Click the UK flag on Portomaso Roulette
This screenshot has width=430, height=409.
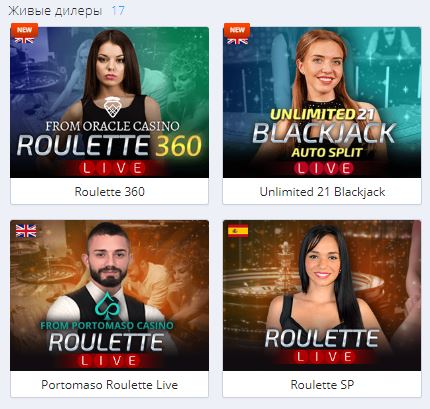26,231
